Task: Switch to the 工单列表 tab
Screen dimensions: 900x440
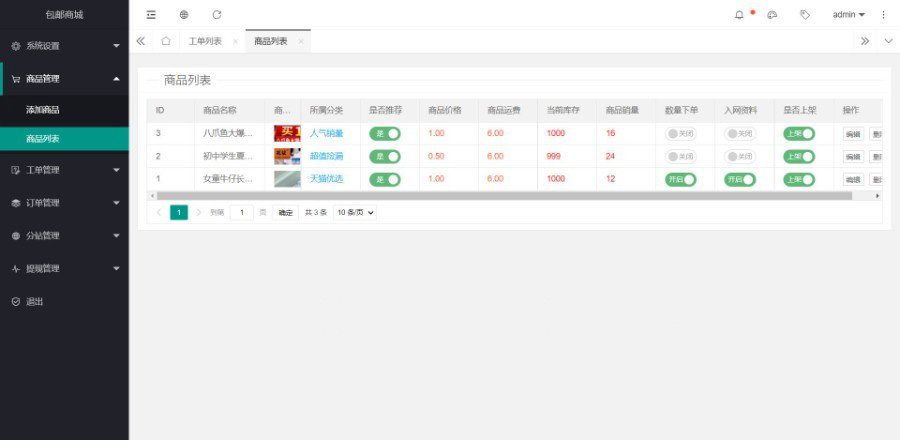Action: point(205,41)
